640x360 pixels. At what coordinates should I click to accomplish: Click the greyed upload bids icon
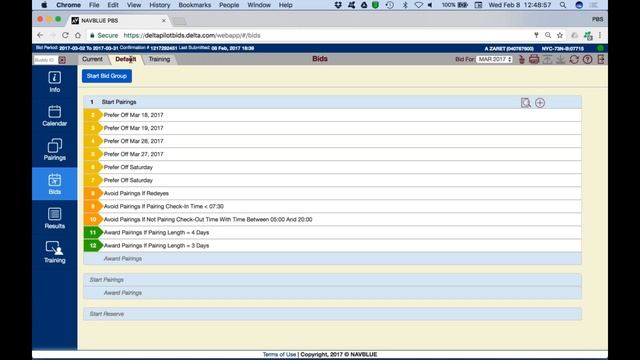coord(547,60)
